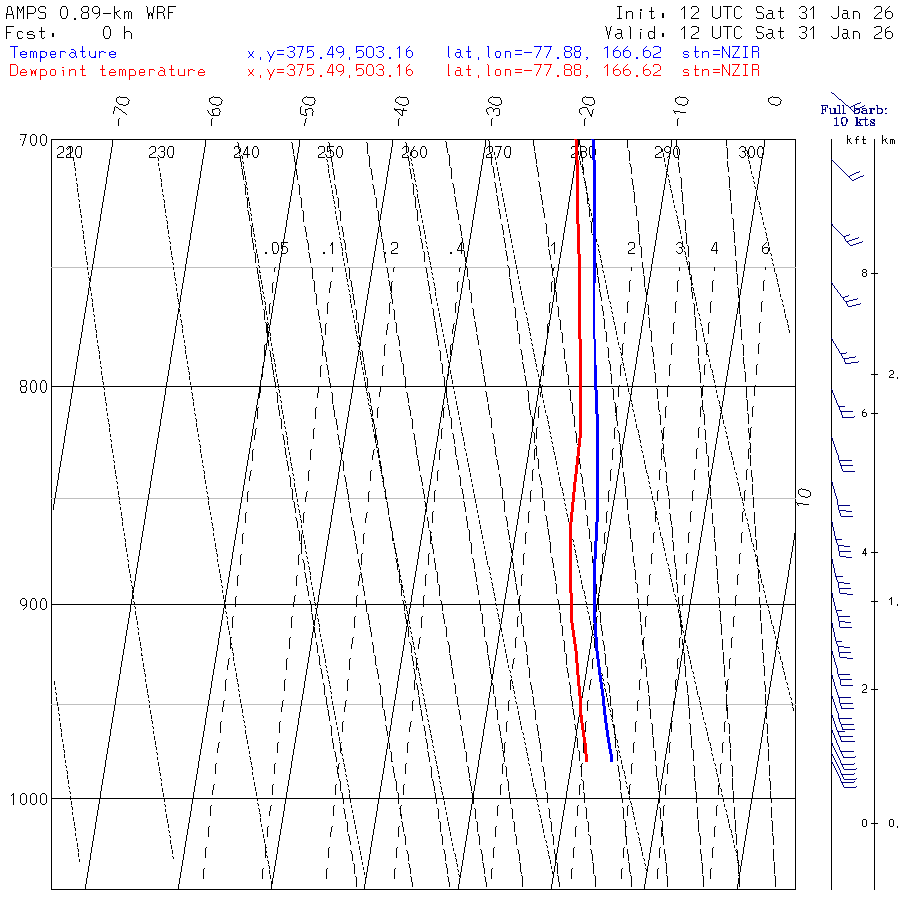900x900 pixels.
Task: Click the 250 potential temperature label
Action: 330,152
